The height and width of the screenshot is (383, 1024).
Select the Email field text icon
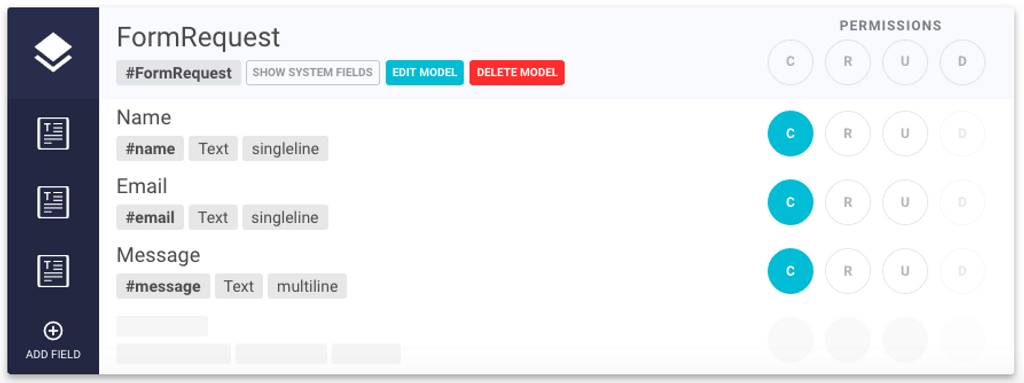click(x=53, y=203)
